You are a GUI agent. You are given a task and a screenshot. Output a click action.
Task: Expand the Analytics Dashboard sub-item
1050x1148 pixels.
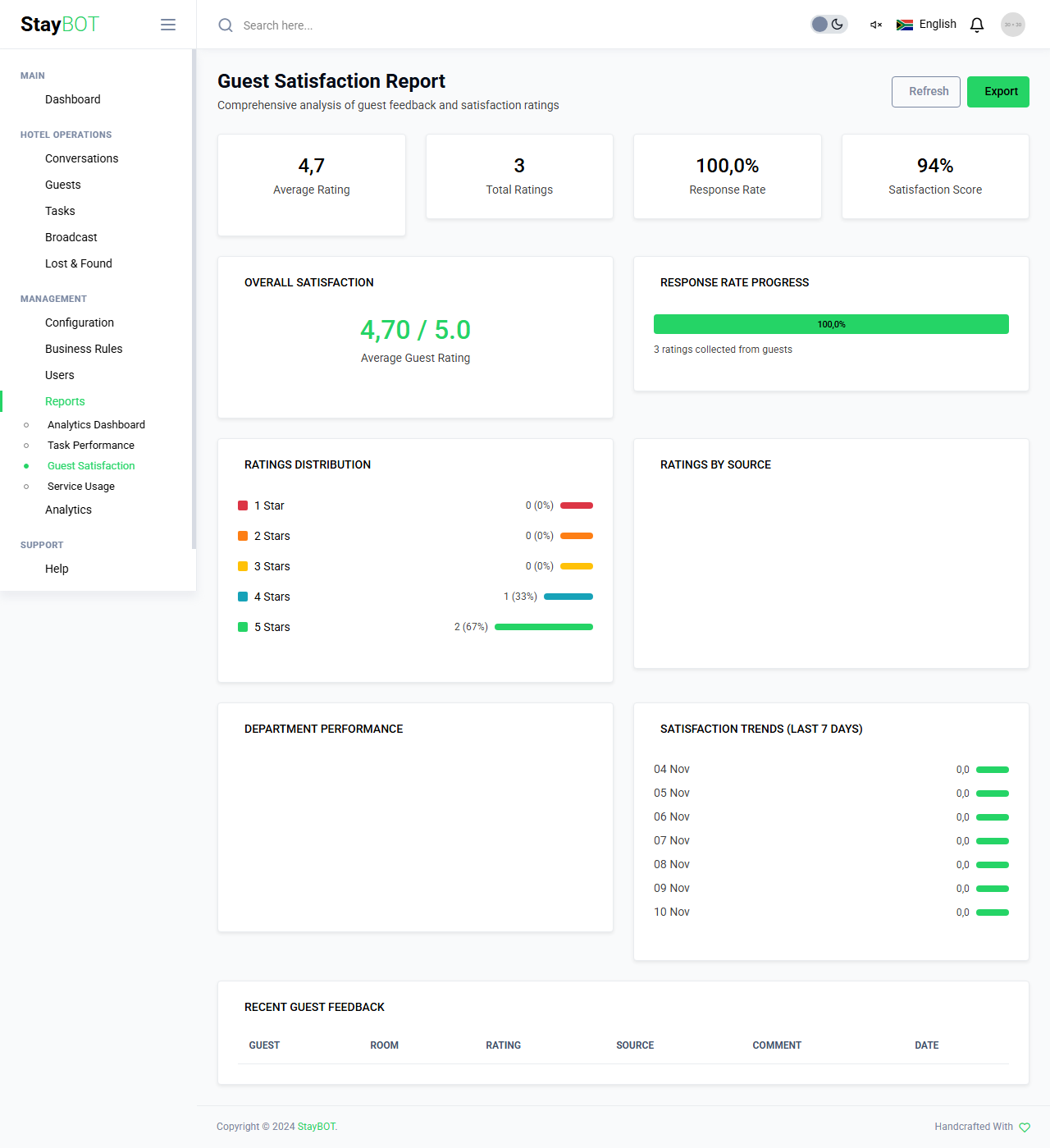point(95,424)
